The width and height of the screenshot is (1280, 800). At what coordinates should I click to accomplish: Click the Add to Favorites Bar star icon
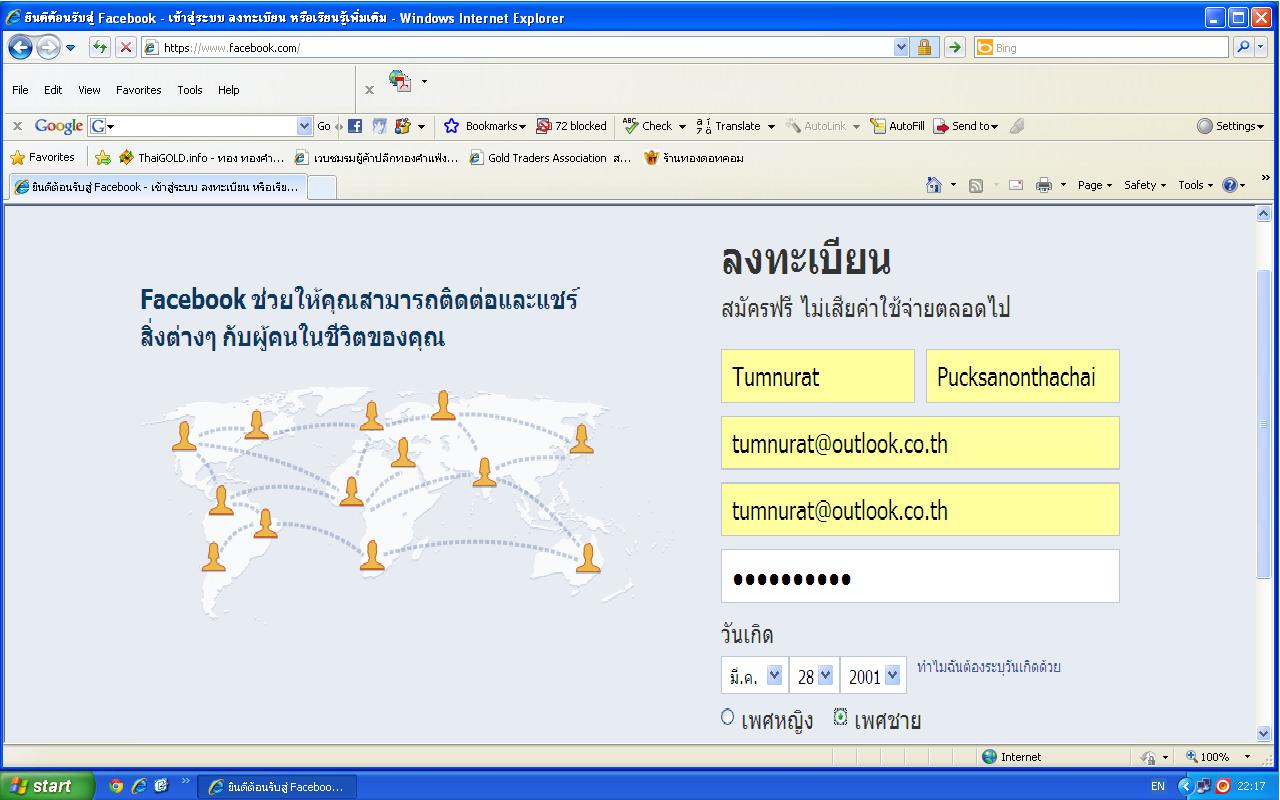102,157
